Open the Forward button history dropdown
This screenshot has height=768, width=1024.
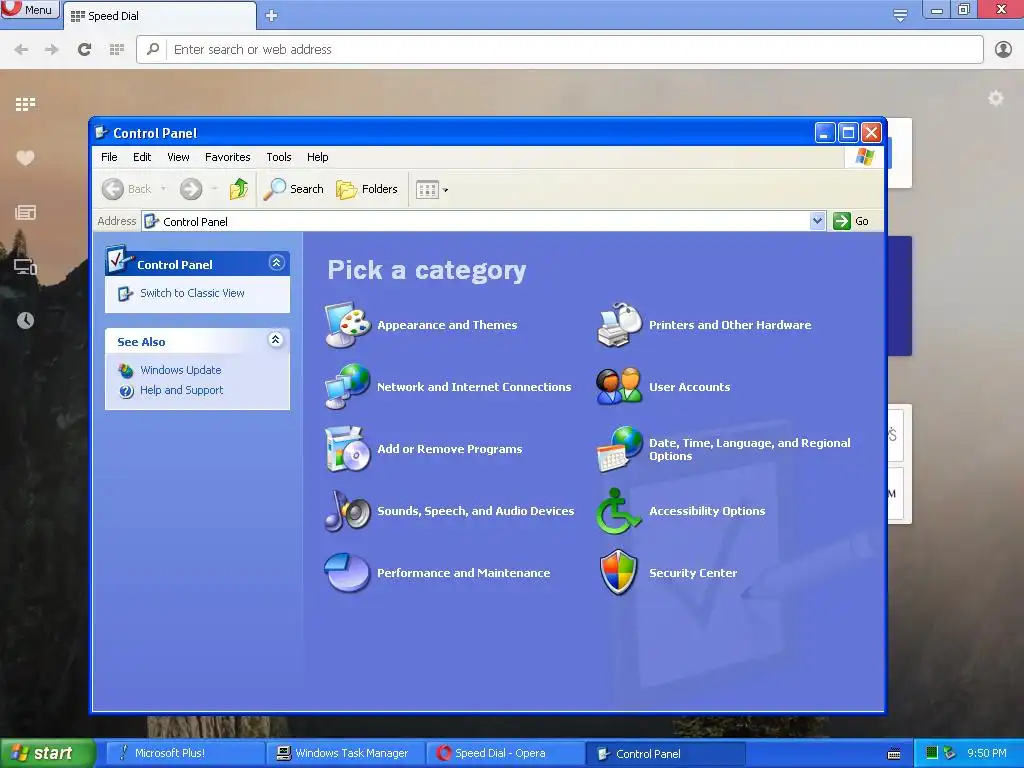pyautogui.click(x=214, y=189)
